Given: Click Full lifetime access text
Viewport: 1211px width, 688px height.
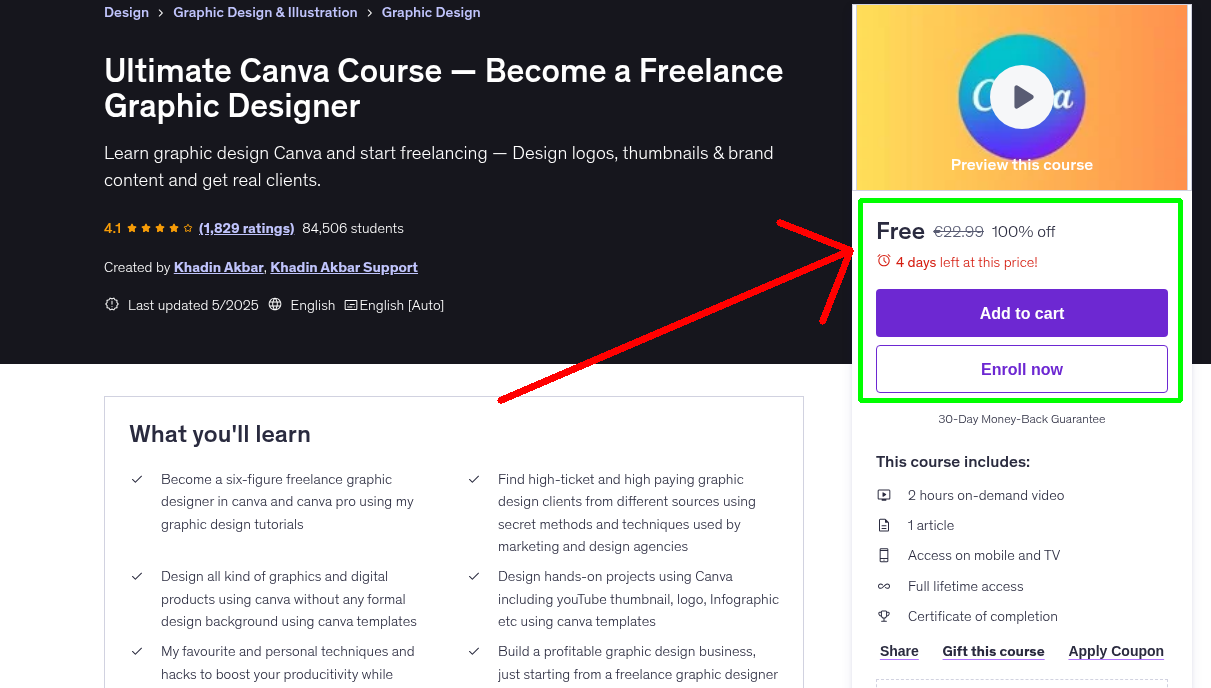Looking at the screenshot, I should click(x=966, y=586).
